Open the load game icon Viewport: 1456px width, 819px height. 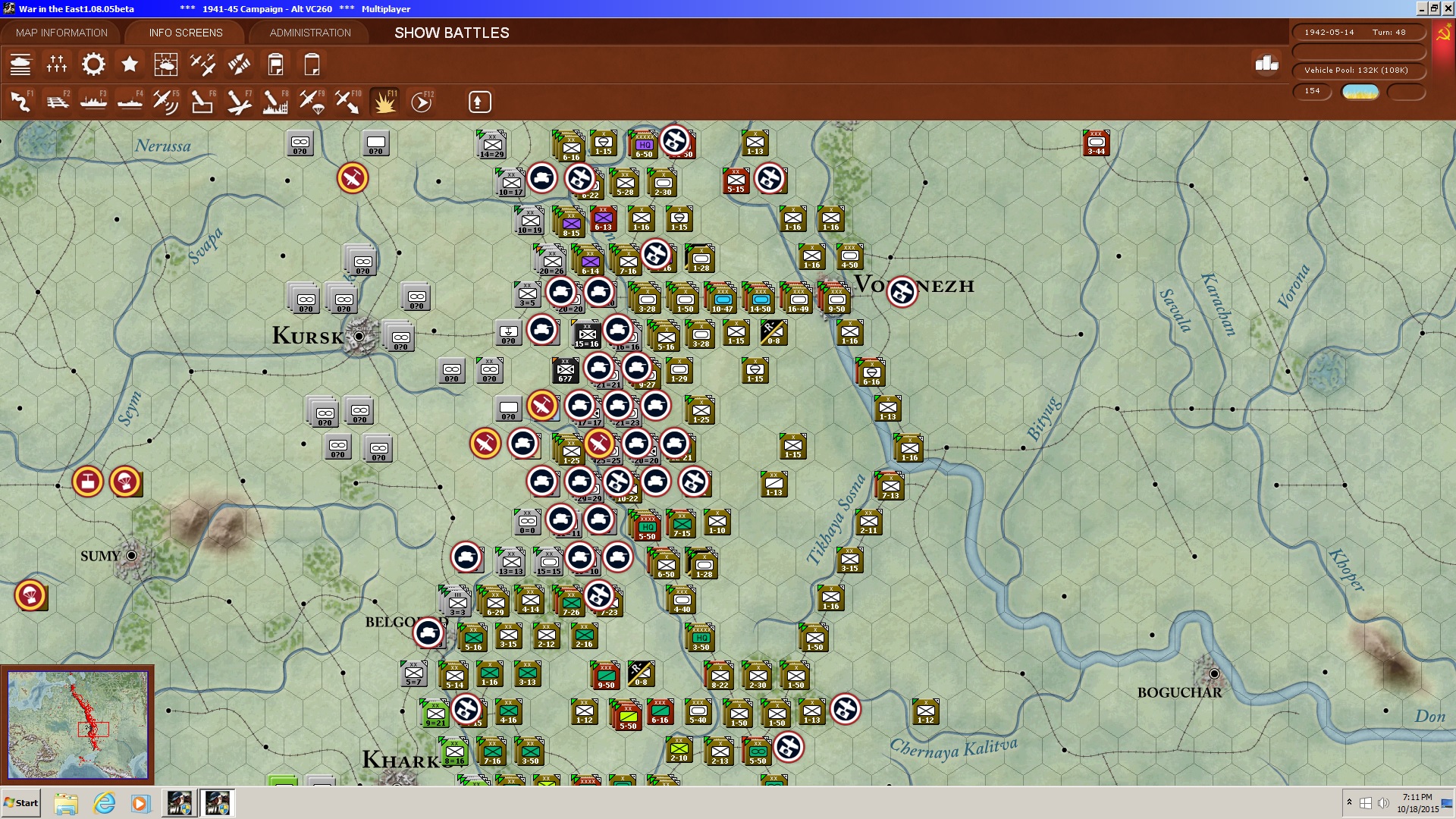(312, 64)
